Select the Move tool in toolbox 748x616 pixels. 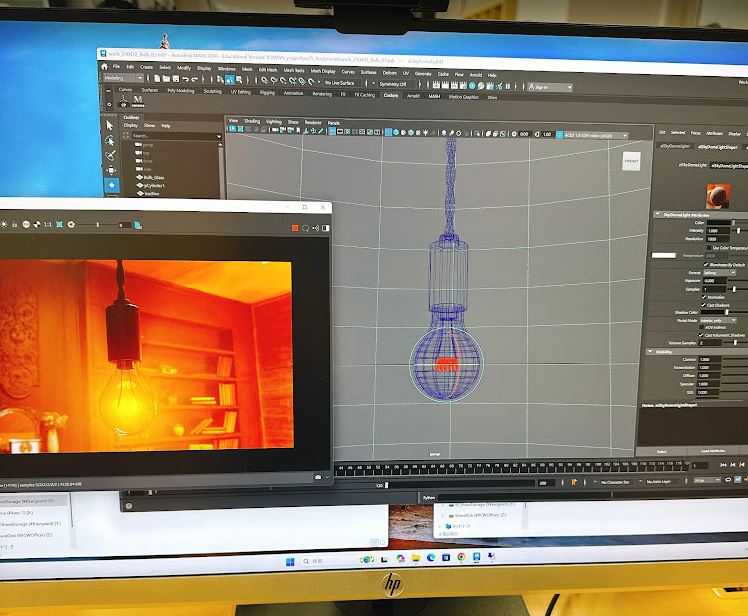click(x=111, y=170)
